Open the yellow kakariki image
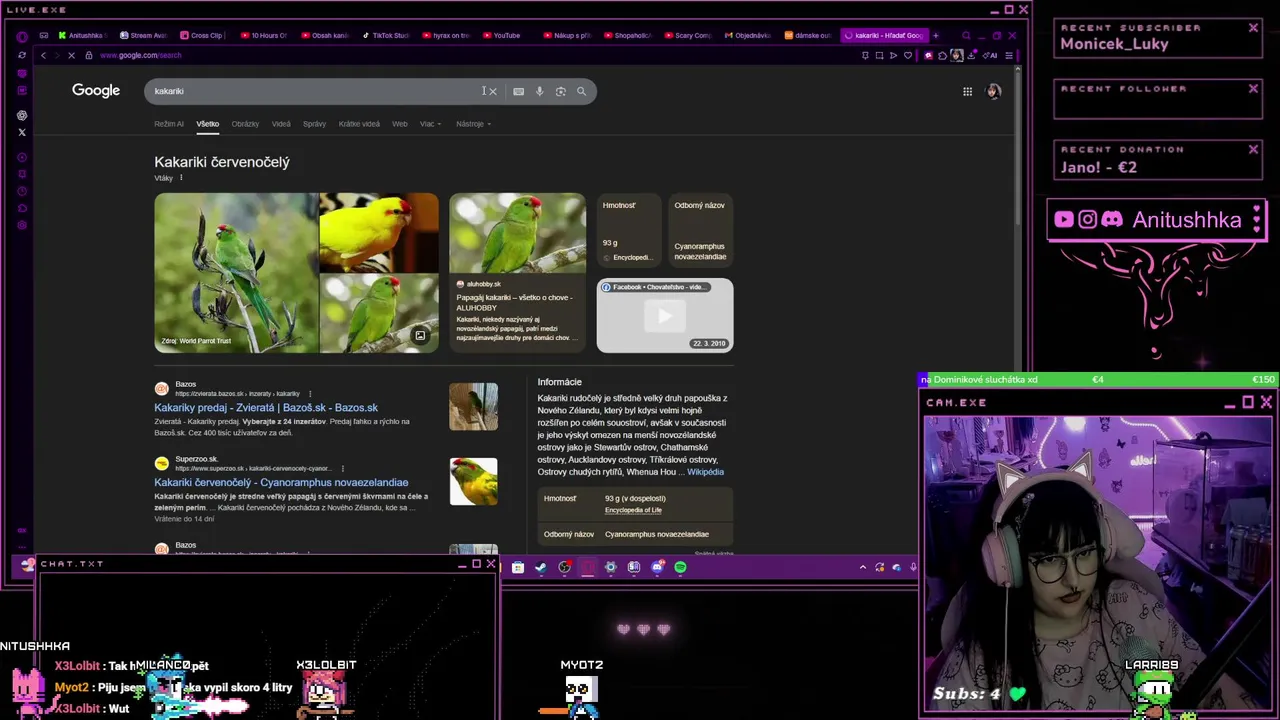This screenshot has width=1280, height=720. 378,232
